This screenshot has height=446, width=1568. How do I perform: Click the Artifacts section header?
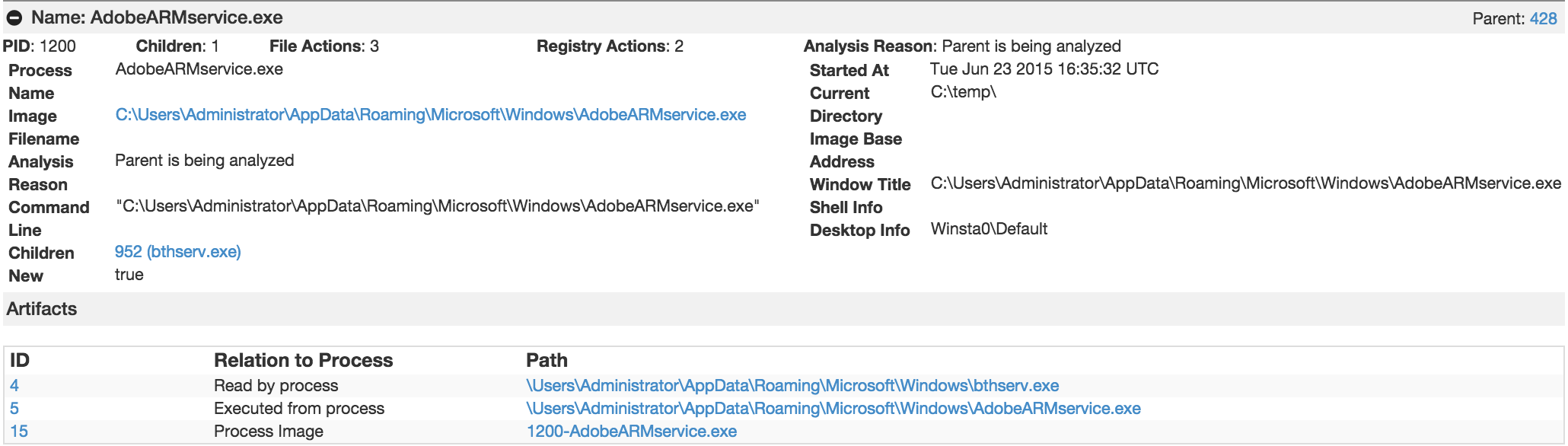coord(42,309)
